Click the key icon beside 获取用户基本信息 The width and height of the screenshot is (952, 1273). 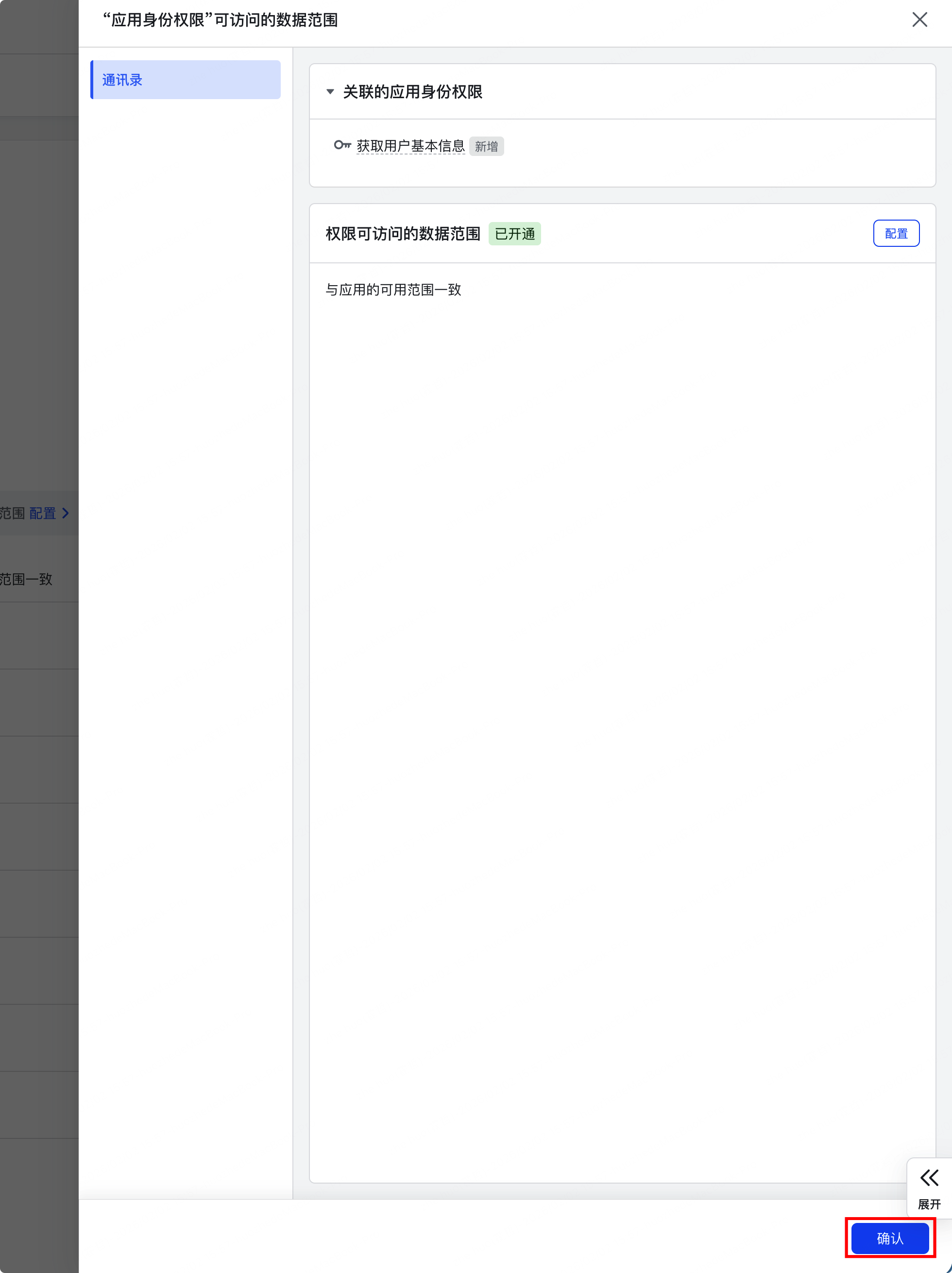point(342,145)
